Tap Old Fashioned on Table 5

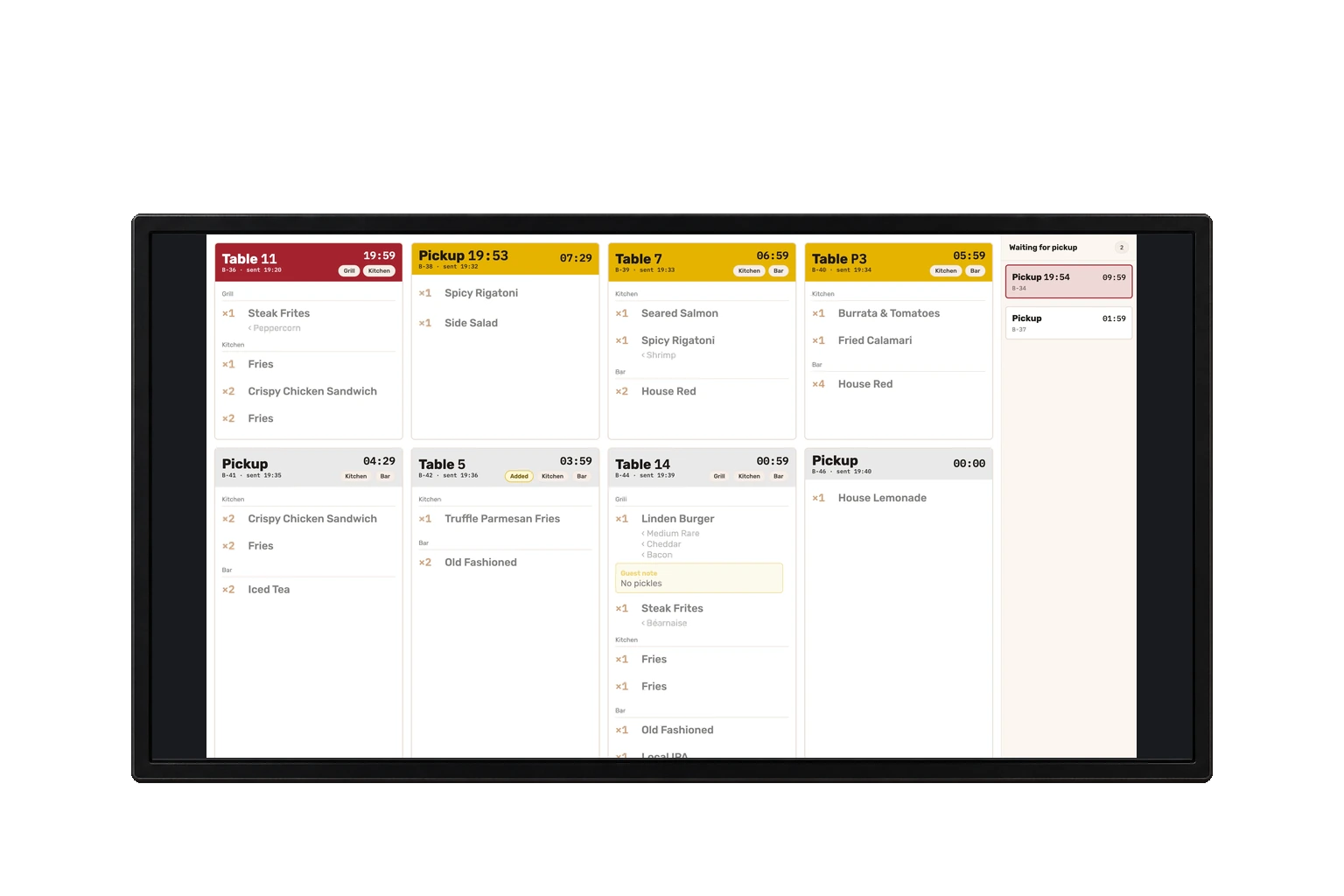480,563
